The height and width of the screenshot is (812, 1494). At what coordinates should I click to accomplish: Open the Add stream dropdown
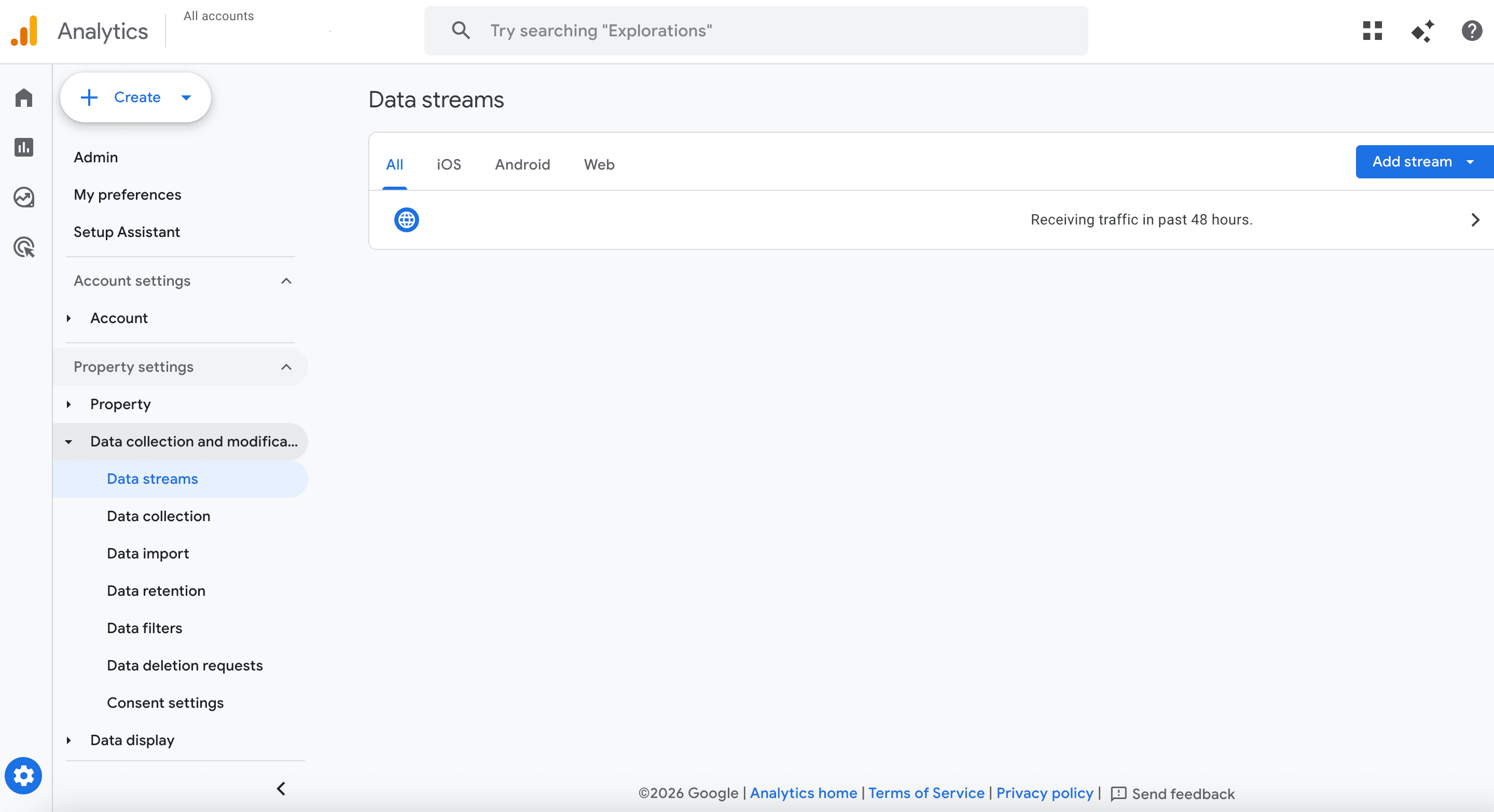1470,162
